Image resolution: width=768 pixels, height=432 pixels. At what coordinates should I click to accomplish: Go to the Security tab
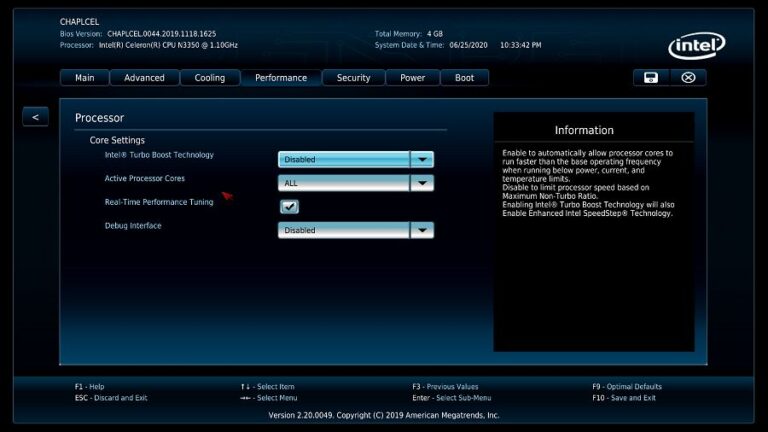tap(354, 77)
